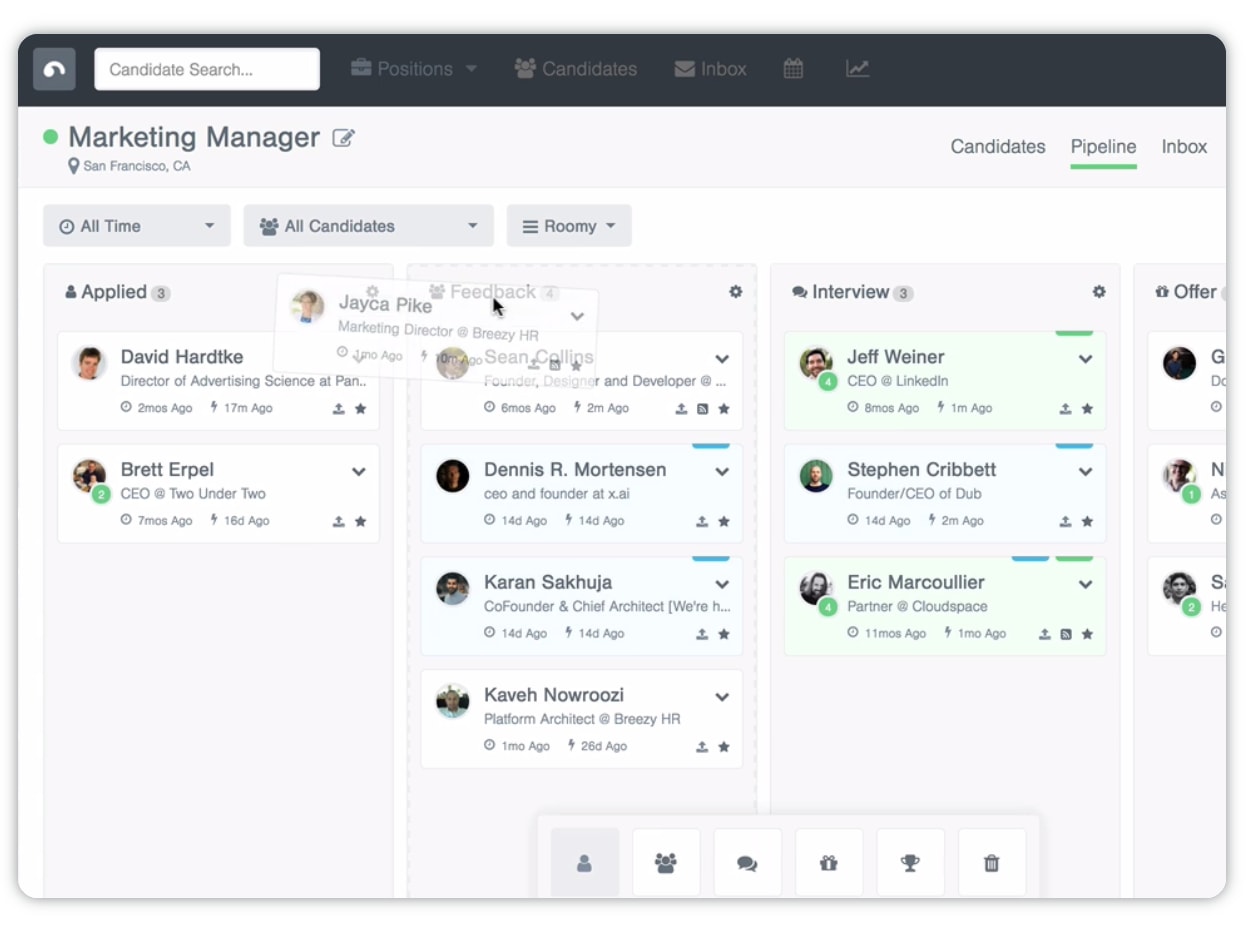This screenshot has width=1250, height=932.
Task: Click share icon on Kaveh Nowroozi's card
Action: point(702,746)
